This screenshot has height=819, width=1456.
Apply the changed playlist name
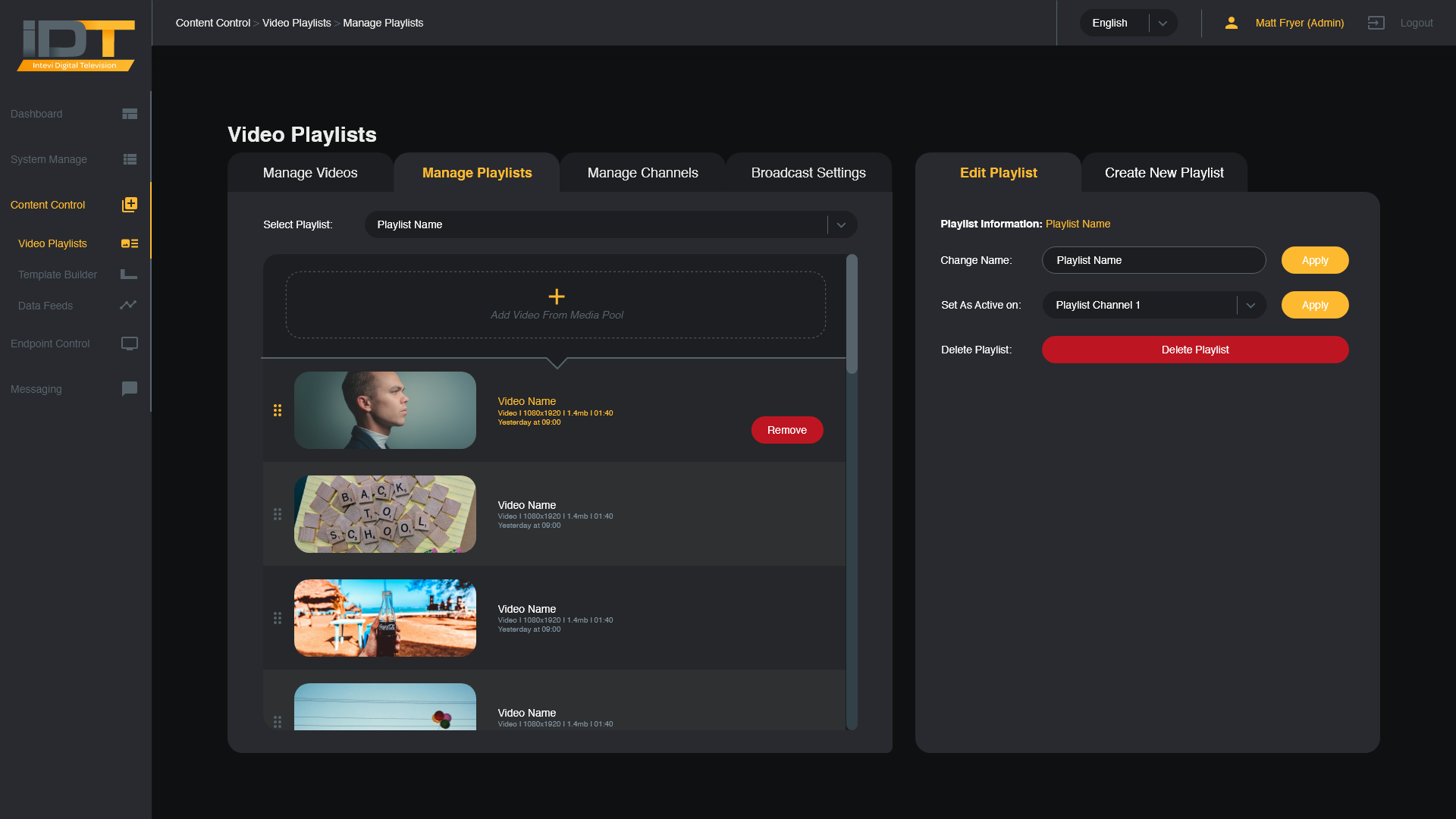click(x=1315, y=260)
